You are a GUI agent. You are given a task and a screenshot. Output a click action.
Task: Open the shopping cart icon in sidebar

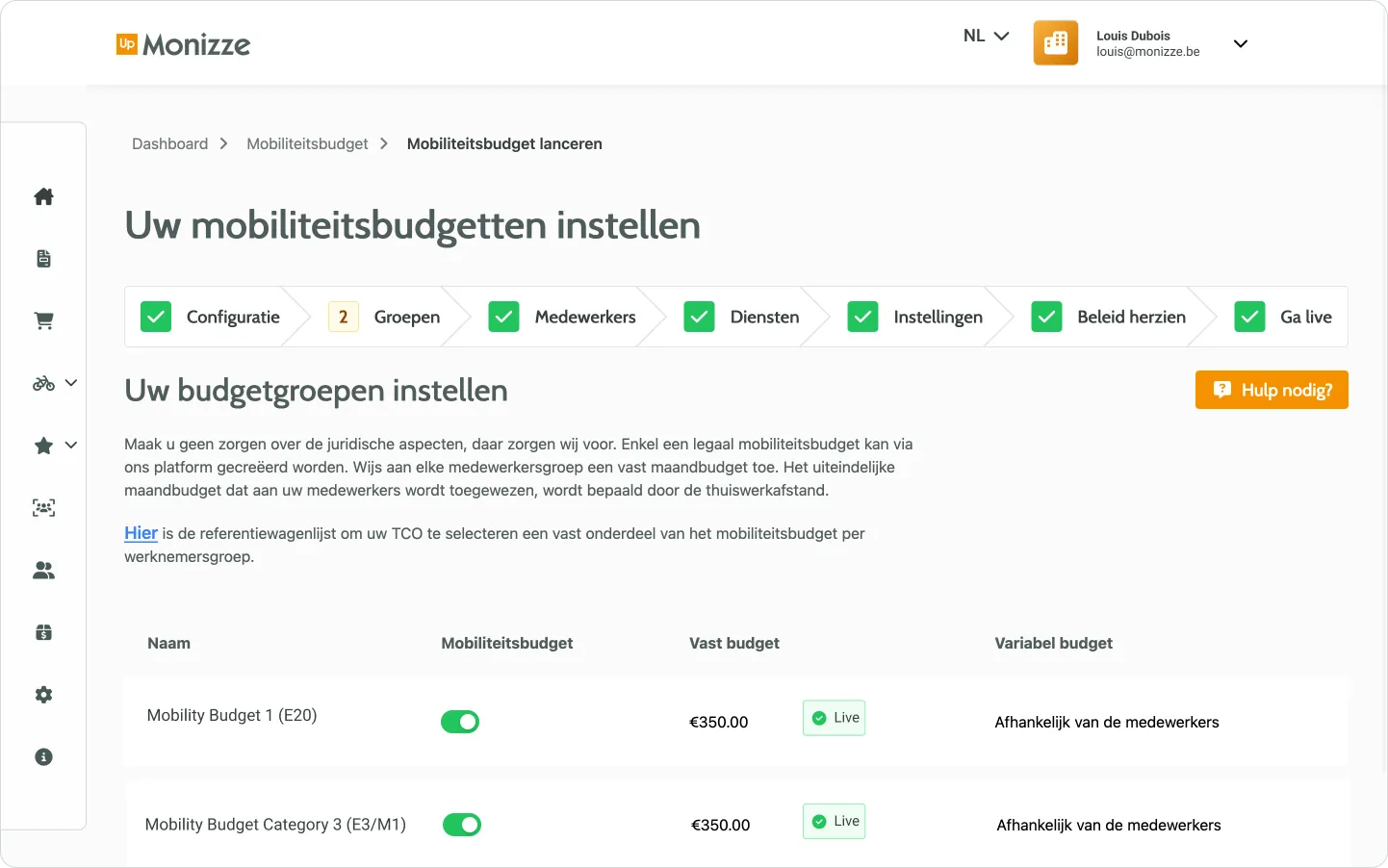coord(43,320)
